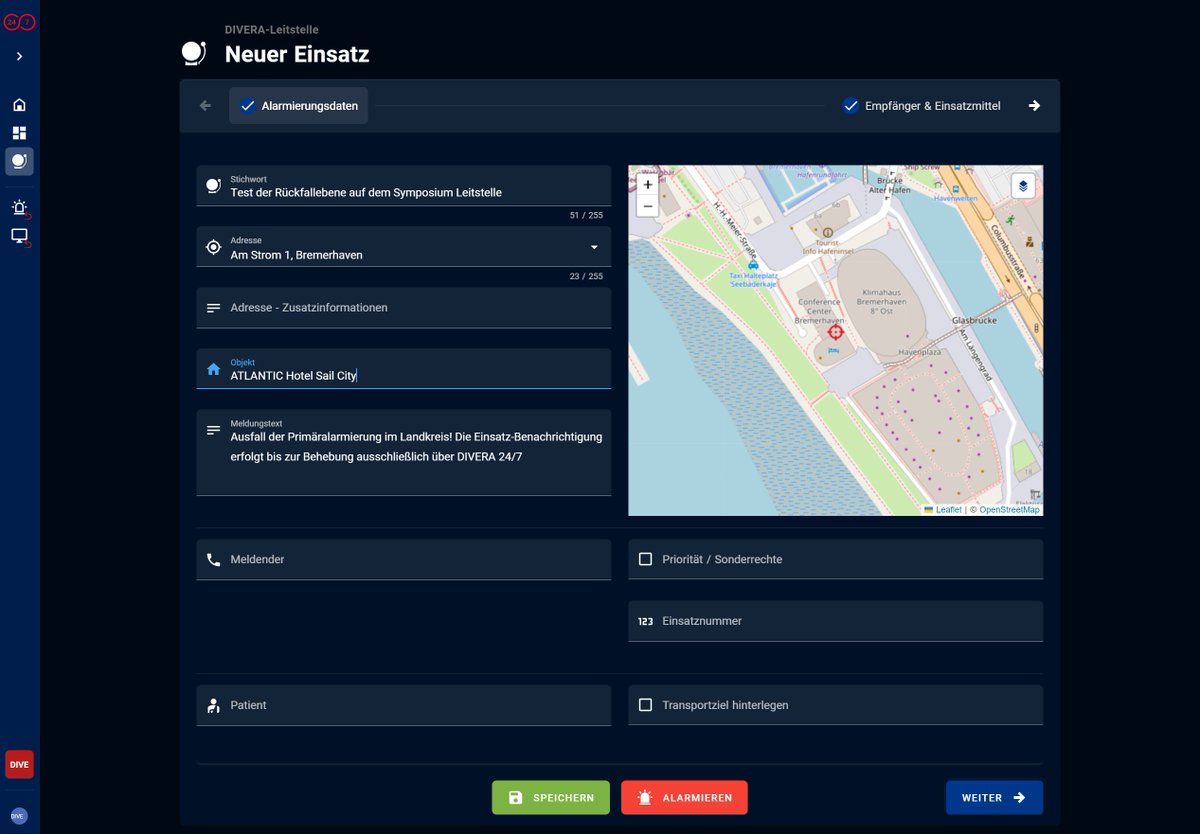Click the 123 icon beside Einsatznummer
This screenshot has width=1200, height=834.
645,621
